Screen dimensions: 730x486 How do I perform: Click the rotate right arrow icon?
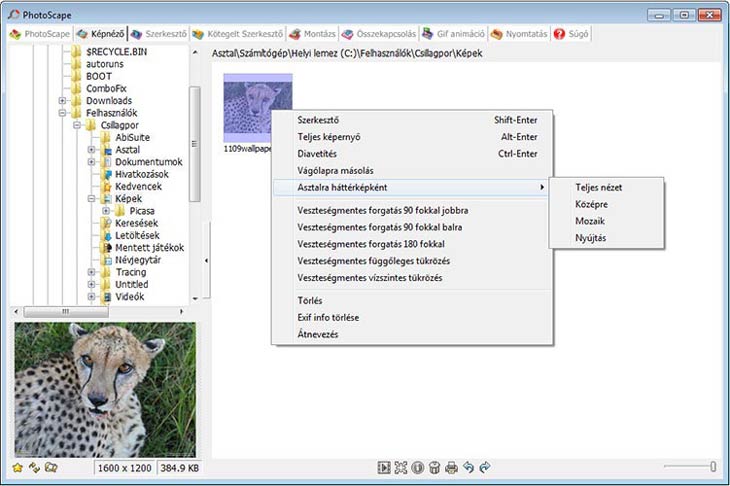[485, 467]
